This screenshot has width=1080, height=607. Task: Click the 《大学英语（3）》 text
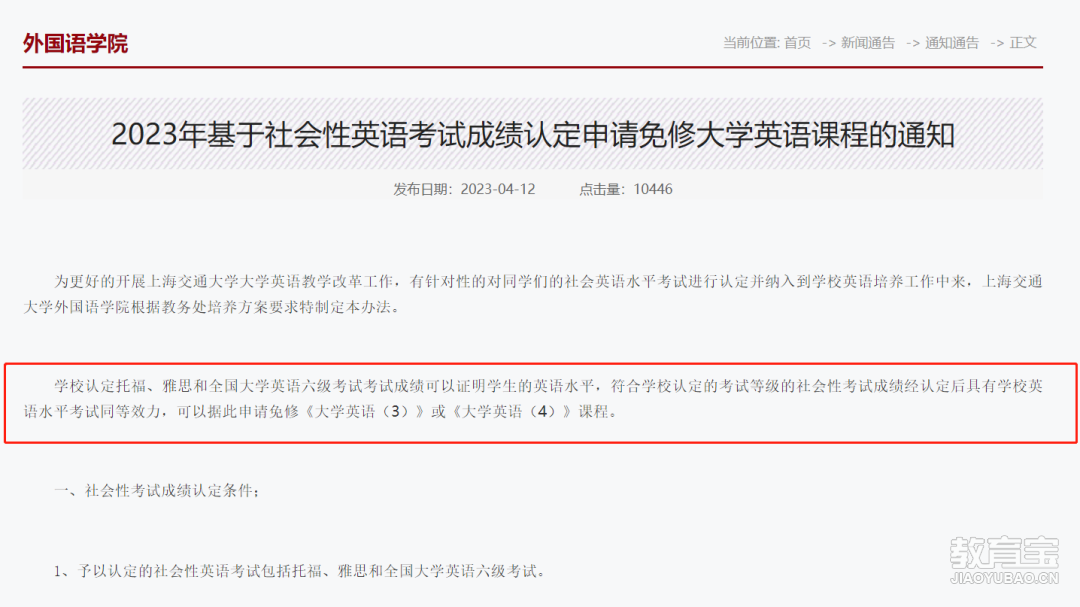[362, 412]
